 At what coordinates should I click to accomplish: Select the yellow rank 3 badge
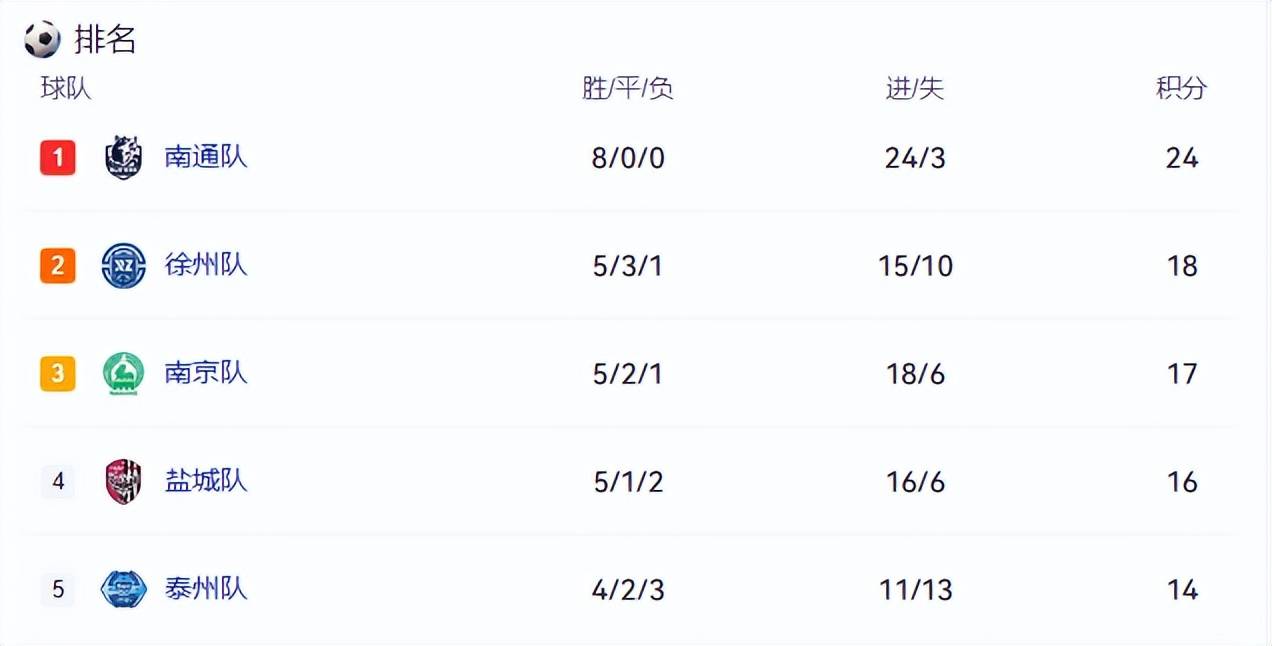[58, 373]
